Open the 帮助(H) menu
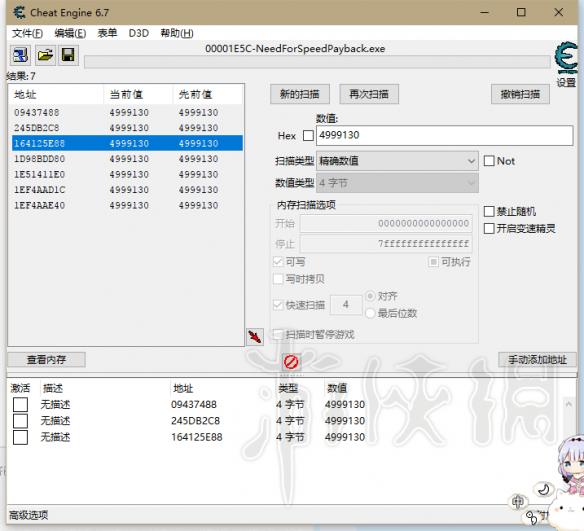This screenshot has width=584, height=531. 177,34
